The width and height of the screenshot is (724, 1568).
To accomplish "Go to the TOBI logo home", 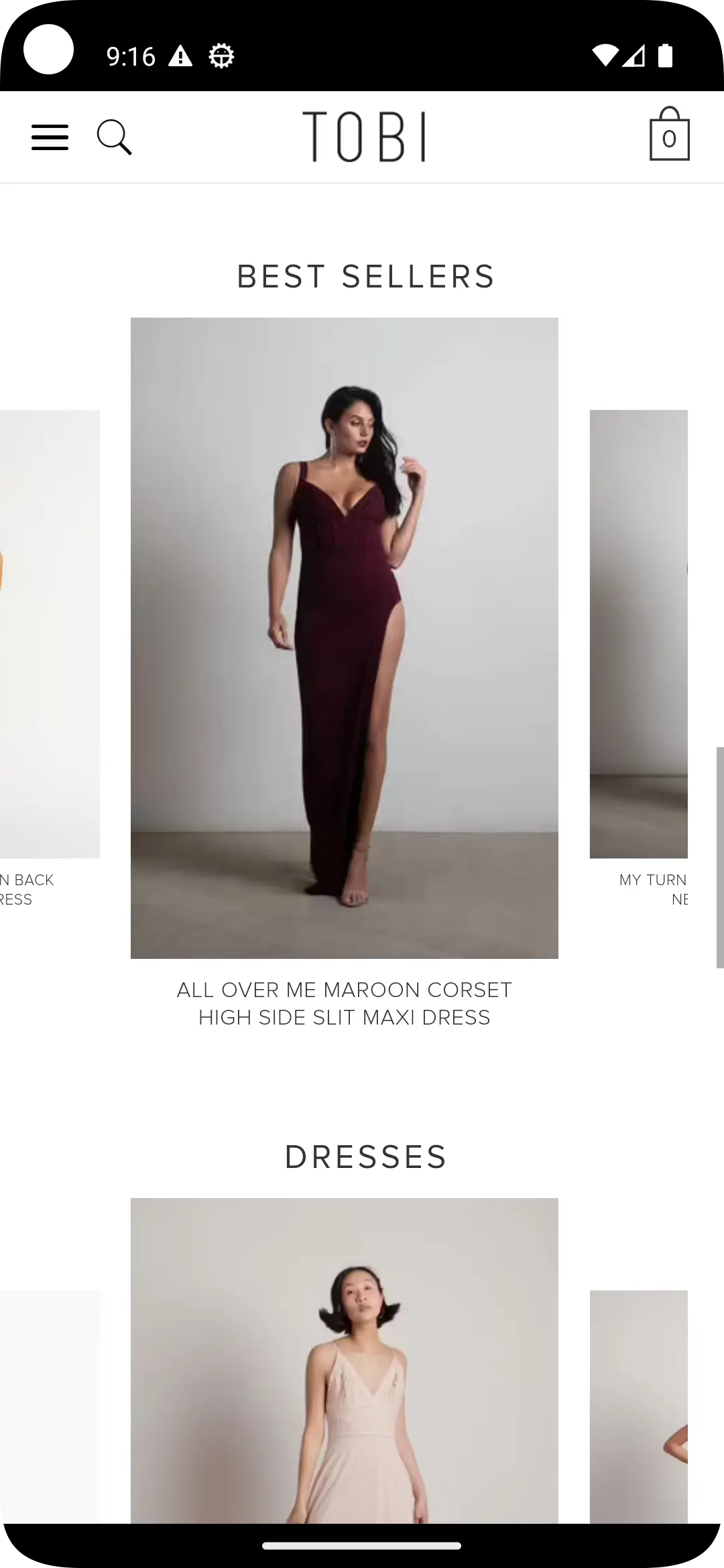I will coord(364,137).
